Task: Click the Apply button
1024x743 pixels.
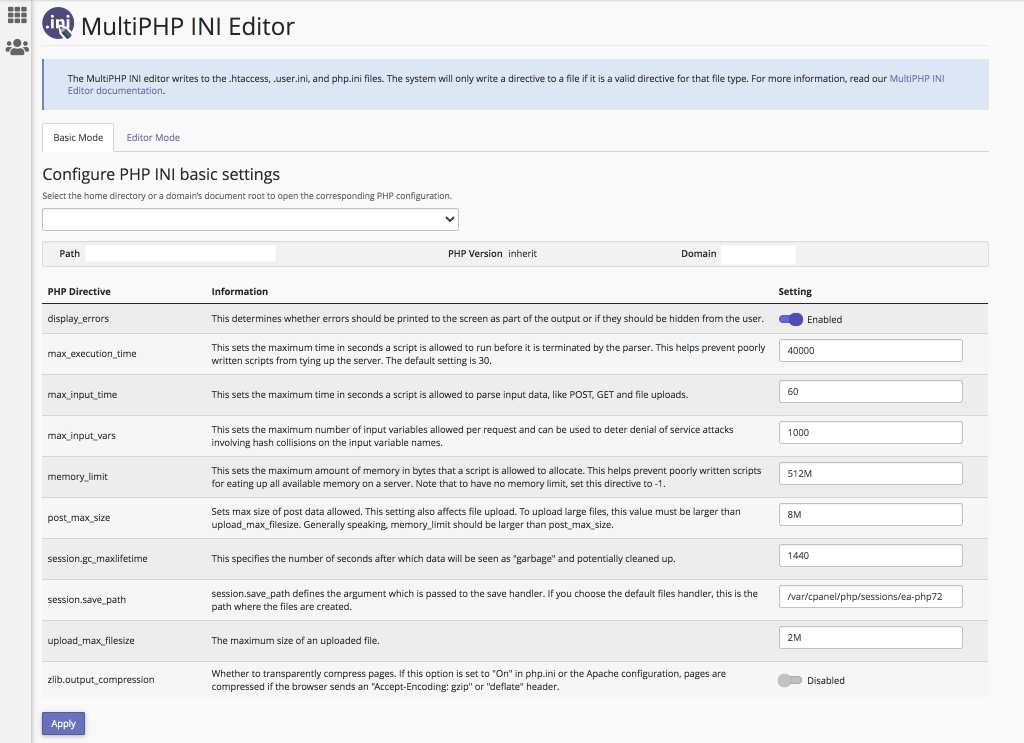Action: (x=63, y=723)
